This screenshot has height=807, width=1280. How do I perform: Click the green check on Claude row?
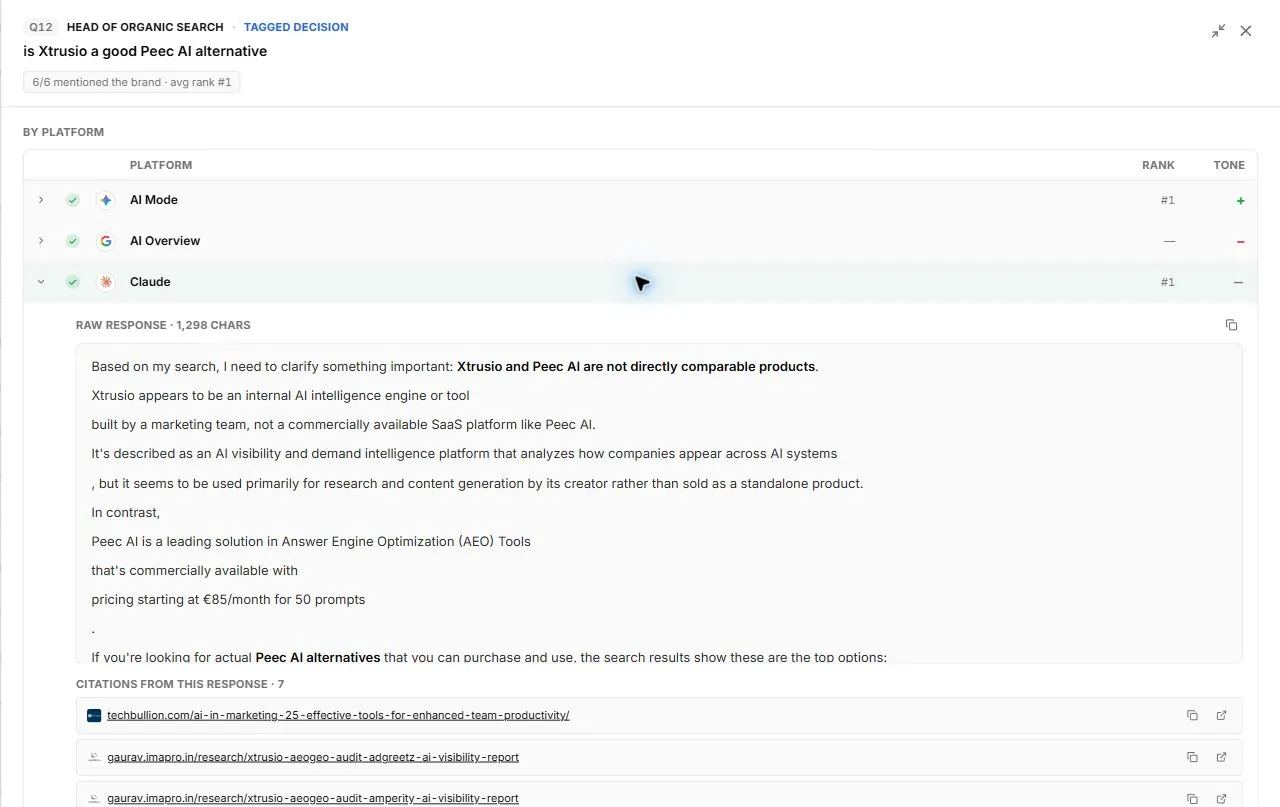(73, 282)
